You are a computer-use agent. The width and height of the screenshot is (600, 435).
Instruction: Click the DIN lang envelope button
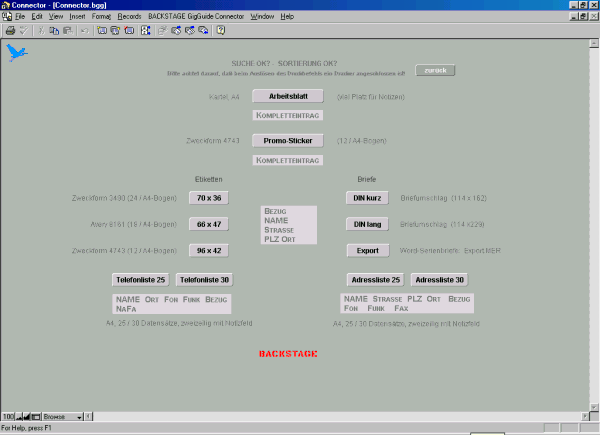tap(369, 224)
